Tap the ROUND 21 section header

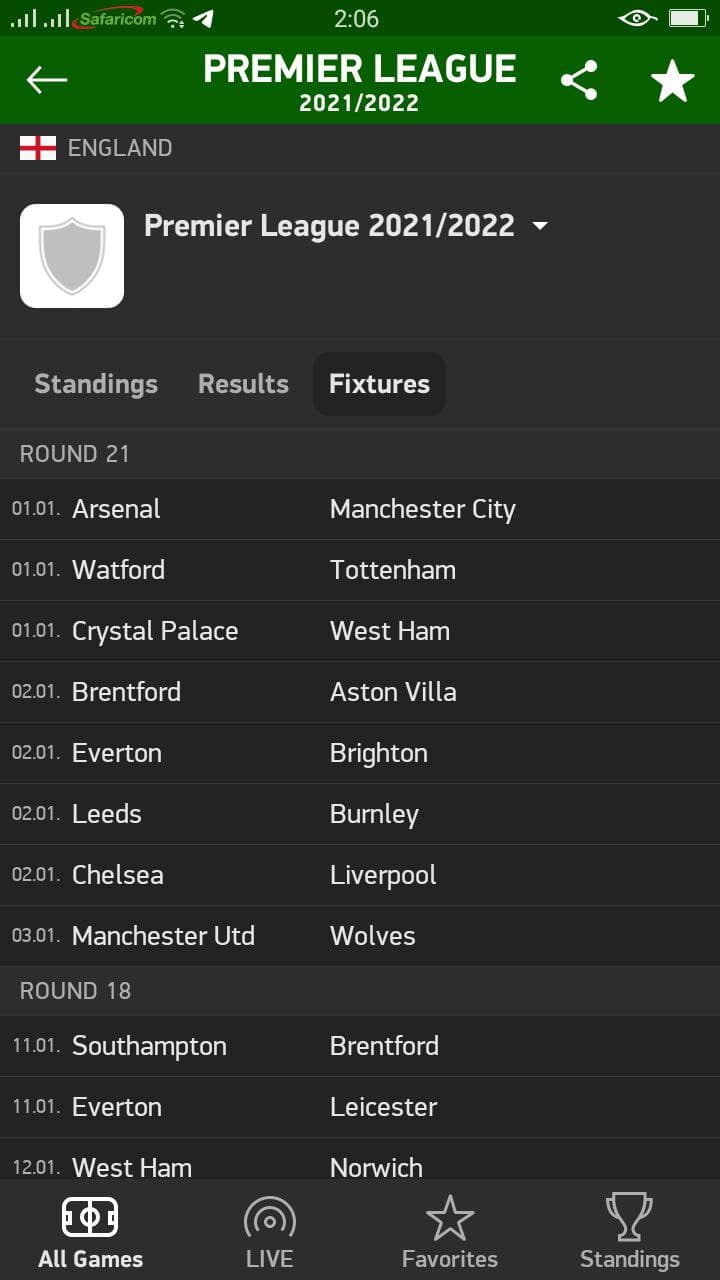(x=360, y=454)
